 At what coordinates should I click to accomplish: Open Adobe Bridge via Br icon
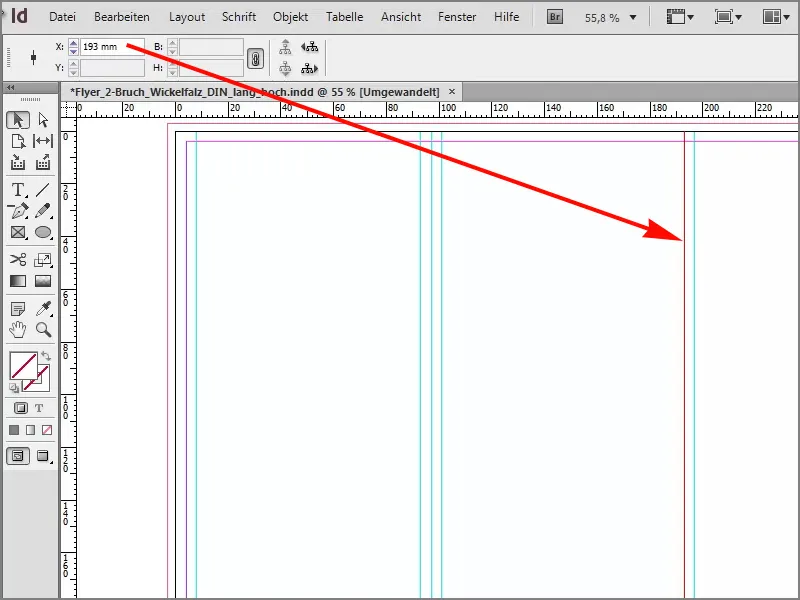(x=555, y=17)
